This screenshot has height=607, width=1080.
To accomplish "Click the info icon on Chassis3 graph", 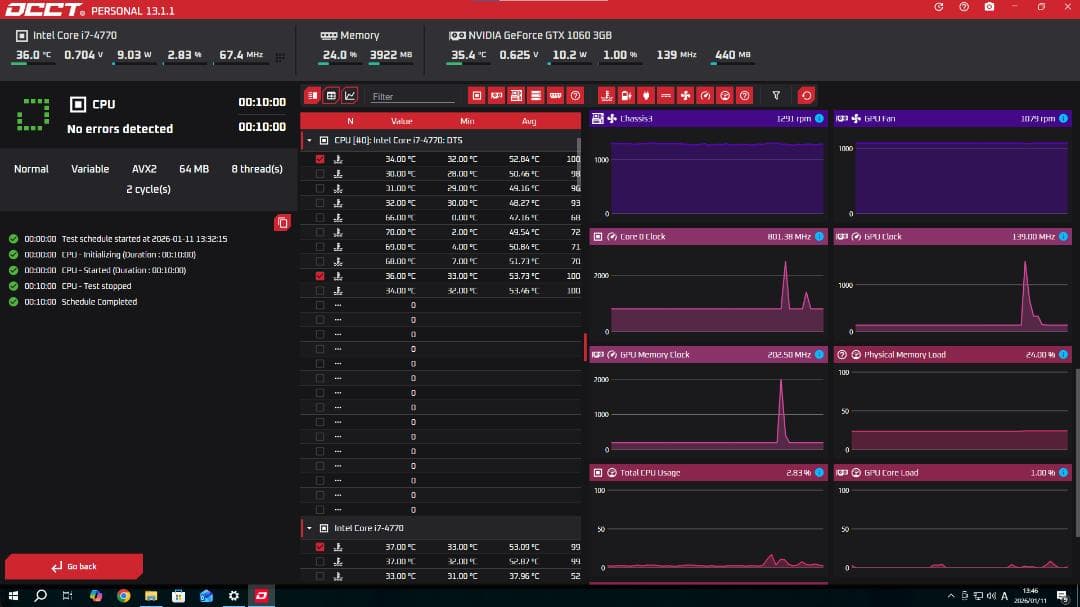I will coord(819,119).
